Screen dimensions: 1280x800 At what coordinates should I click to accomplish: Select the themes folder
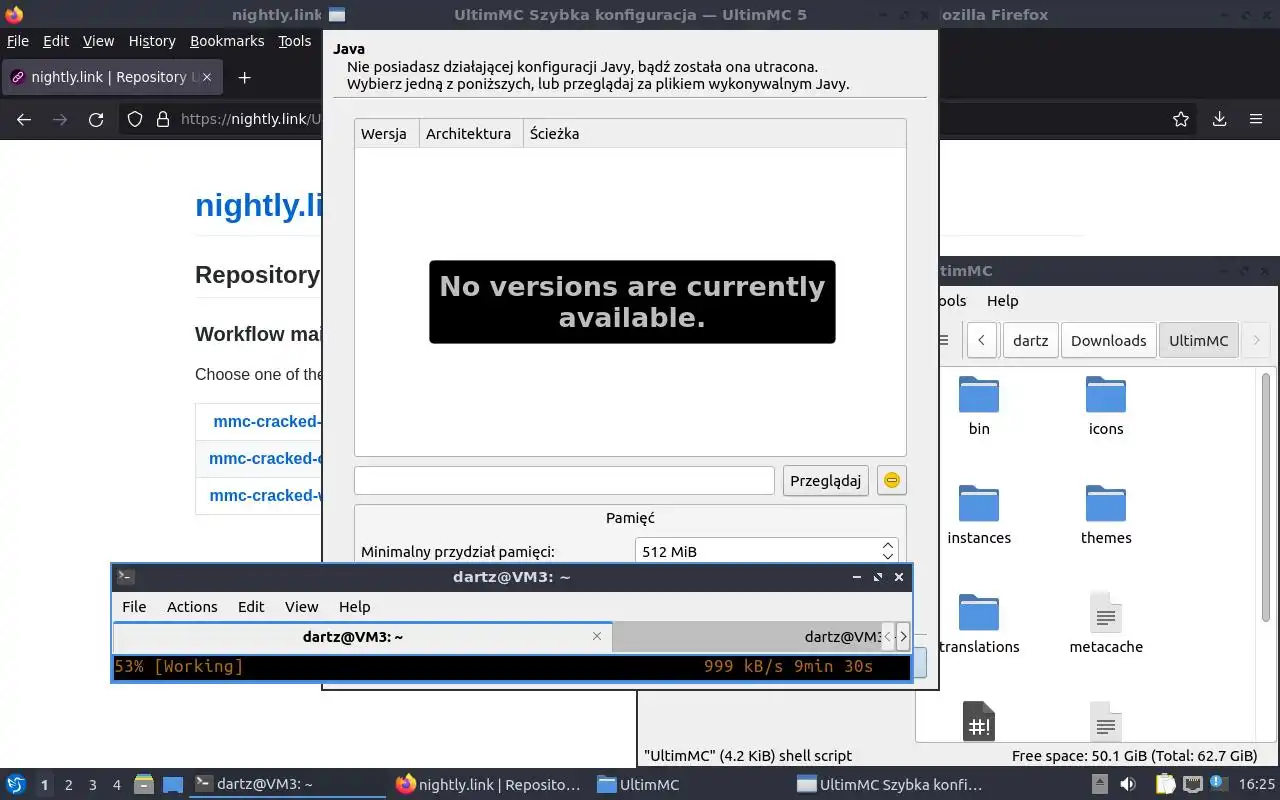[1106, 515]
